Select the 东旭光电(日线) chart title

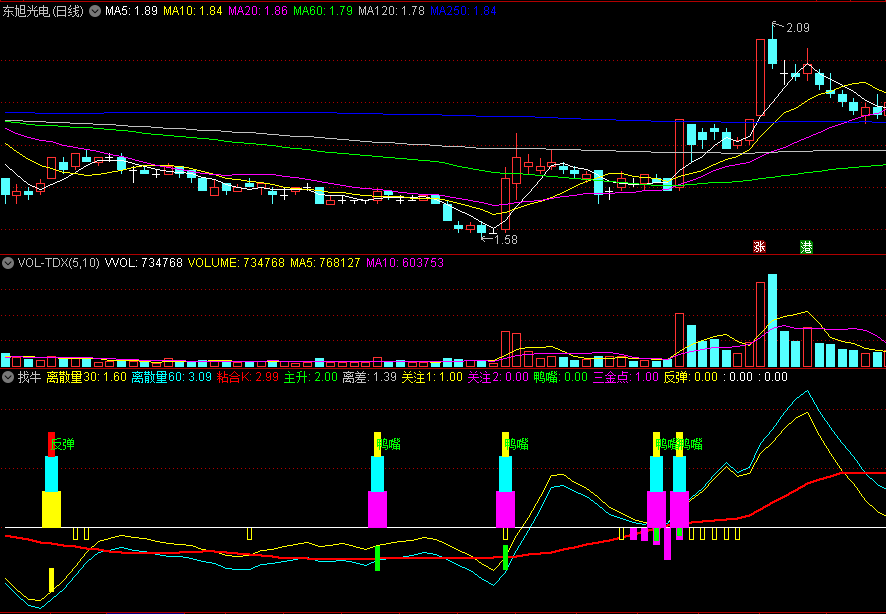click(44, 11)
